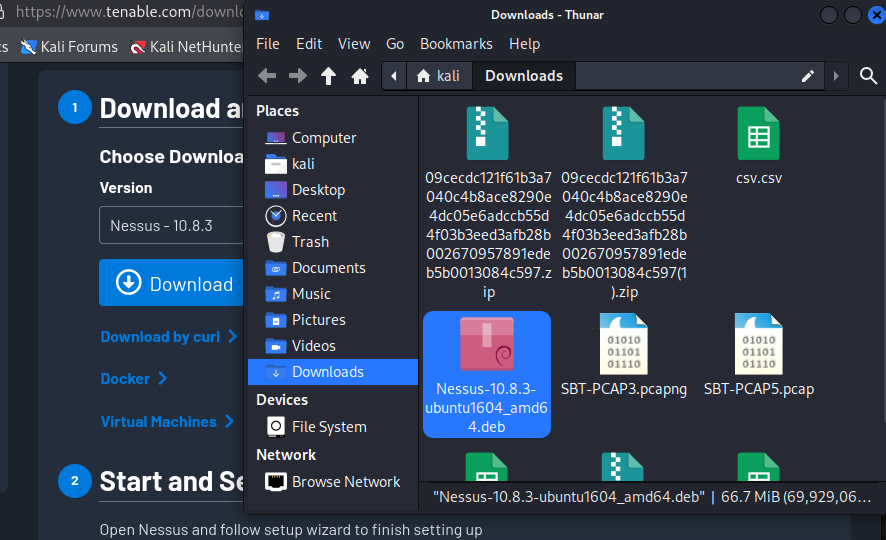886x540 pixels.
Task: Open the Virtual Machines link
Action: coord(167,421)
